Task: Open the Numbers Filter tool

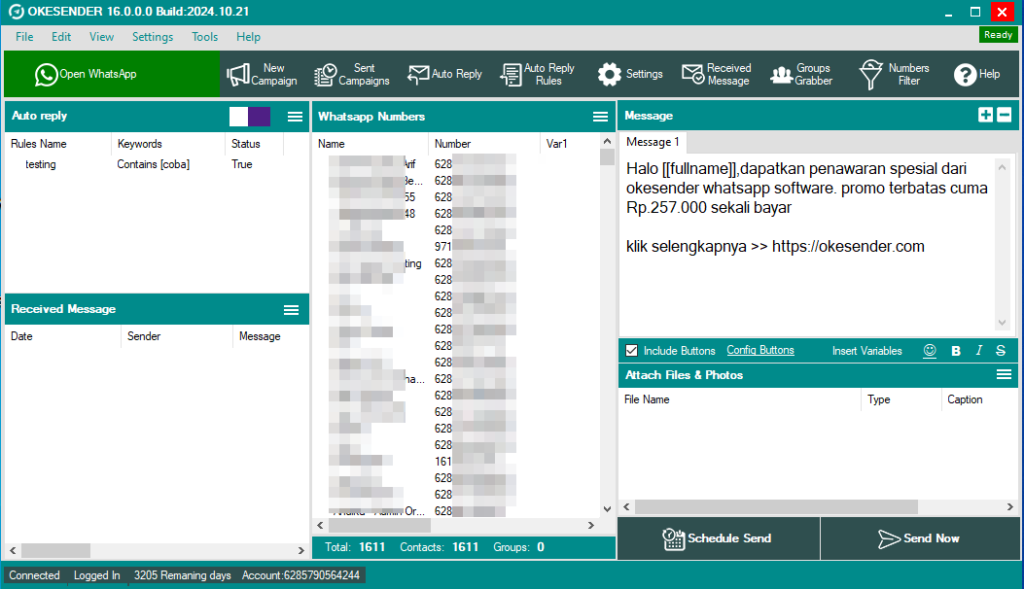Action: pos(894,74)
